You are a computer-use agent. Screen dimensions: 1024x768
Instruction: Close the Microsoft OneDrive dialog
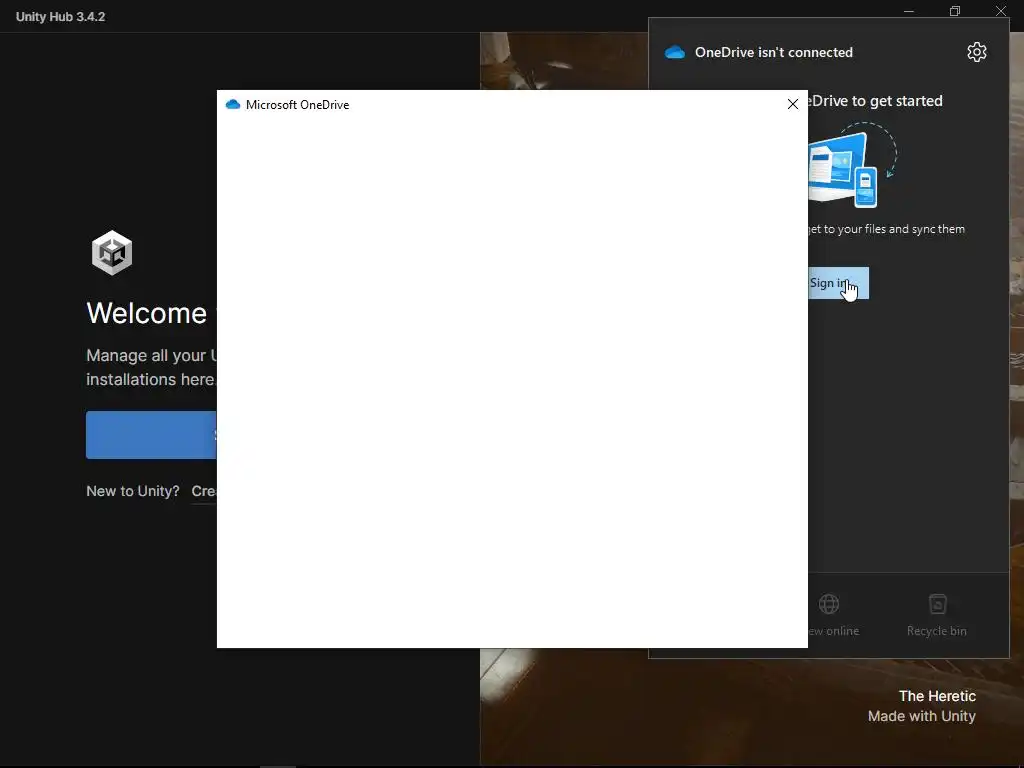point(793,104)
